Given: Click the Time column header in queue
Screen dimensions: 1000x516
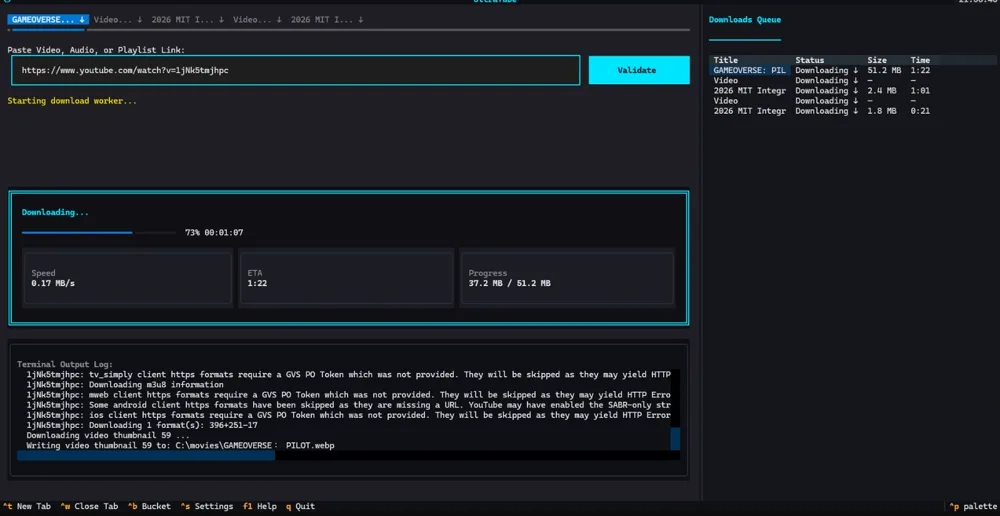Looking at the screenshot, I should click(x=920, y=60).
